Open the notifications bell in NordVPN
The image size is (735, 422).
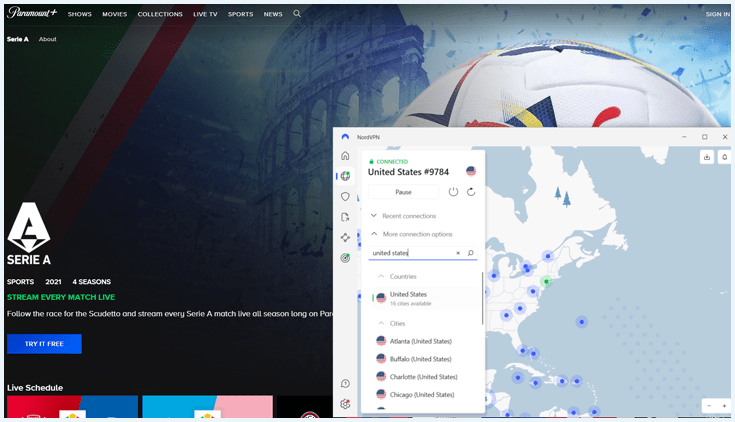coord(724,157)
